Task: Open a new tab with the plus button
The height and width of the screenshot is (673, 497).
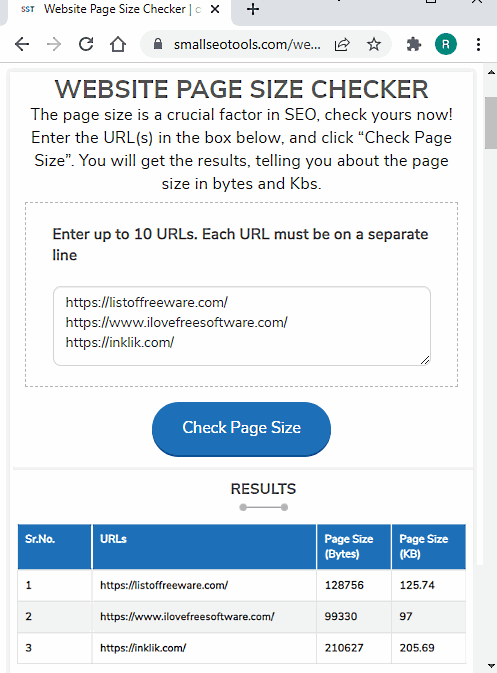Action: pos(253,9)
